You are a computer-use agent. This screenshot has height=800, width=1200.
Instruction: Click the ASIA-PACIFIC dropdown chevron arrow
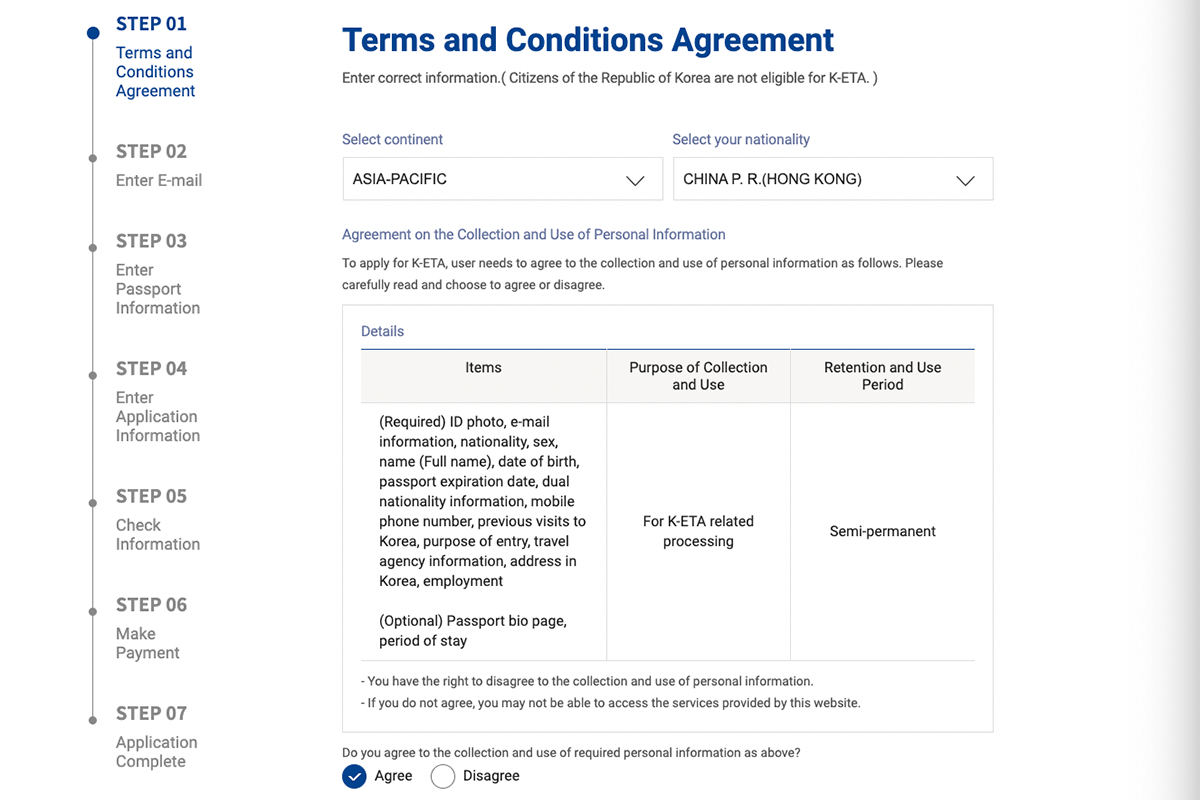click(x=635, y=180)
